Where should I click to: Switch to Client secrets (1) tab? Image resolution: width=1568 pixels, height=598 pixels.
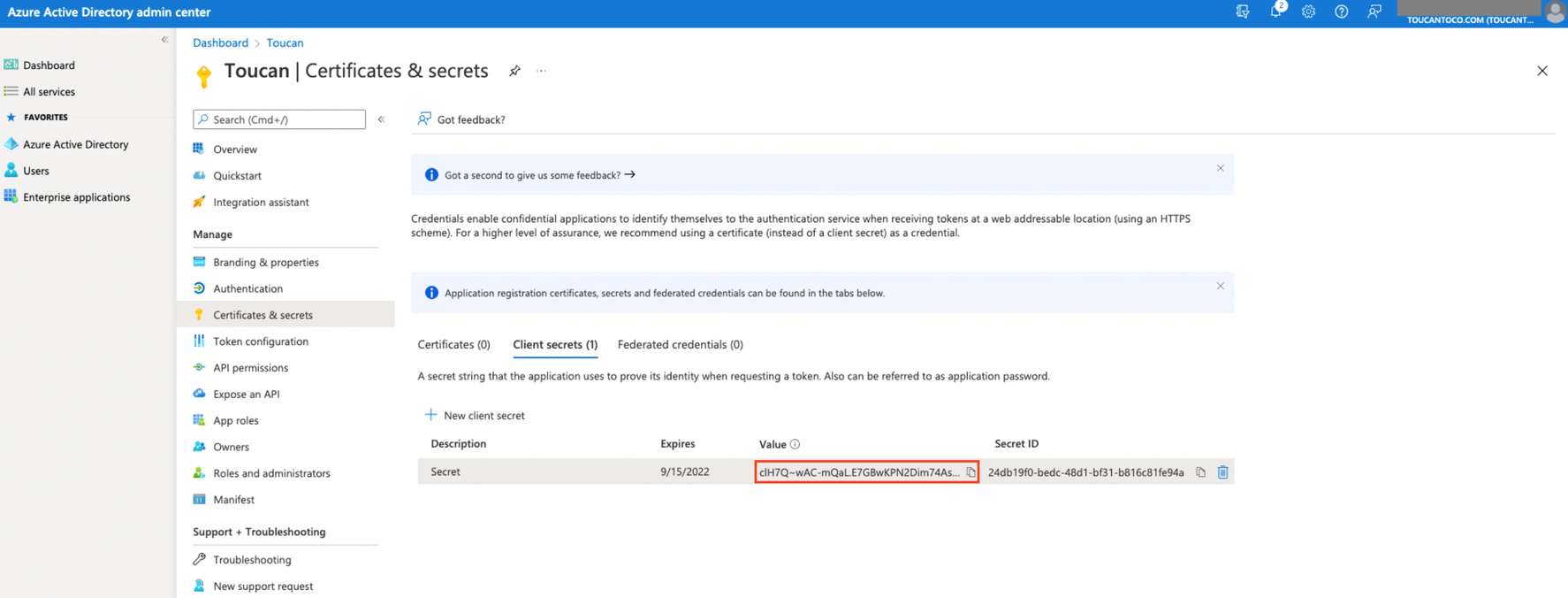tap(555, 345)
